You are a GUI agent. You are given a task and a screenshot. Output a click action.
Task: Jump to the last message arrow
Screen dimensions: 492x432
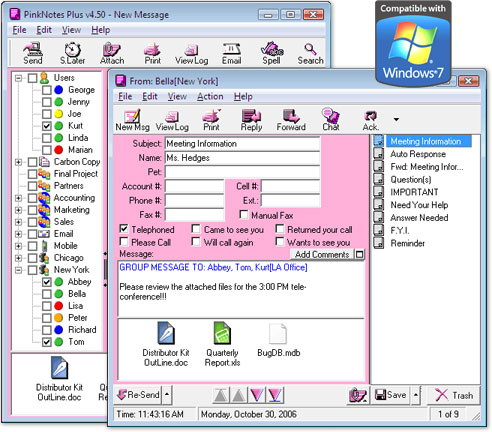click(274, 395)
